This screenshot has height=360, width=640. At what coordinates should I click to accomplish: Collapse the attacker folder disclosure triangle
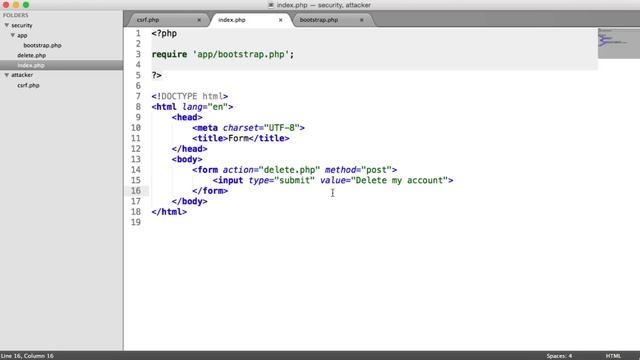[x=7, y=75]
